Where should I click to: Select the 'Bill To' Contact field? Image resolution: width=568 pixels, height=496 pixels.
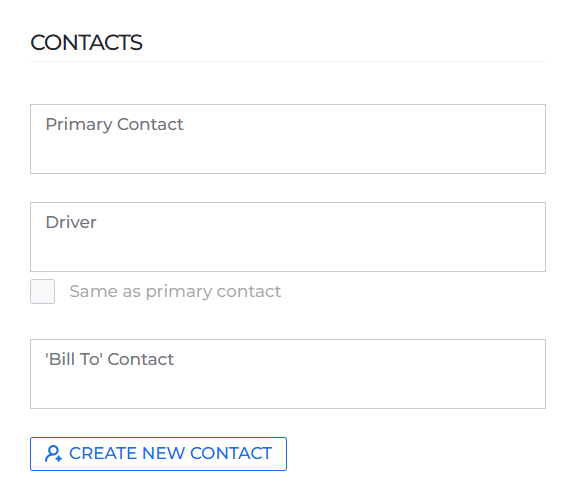point(288,374)
